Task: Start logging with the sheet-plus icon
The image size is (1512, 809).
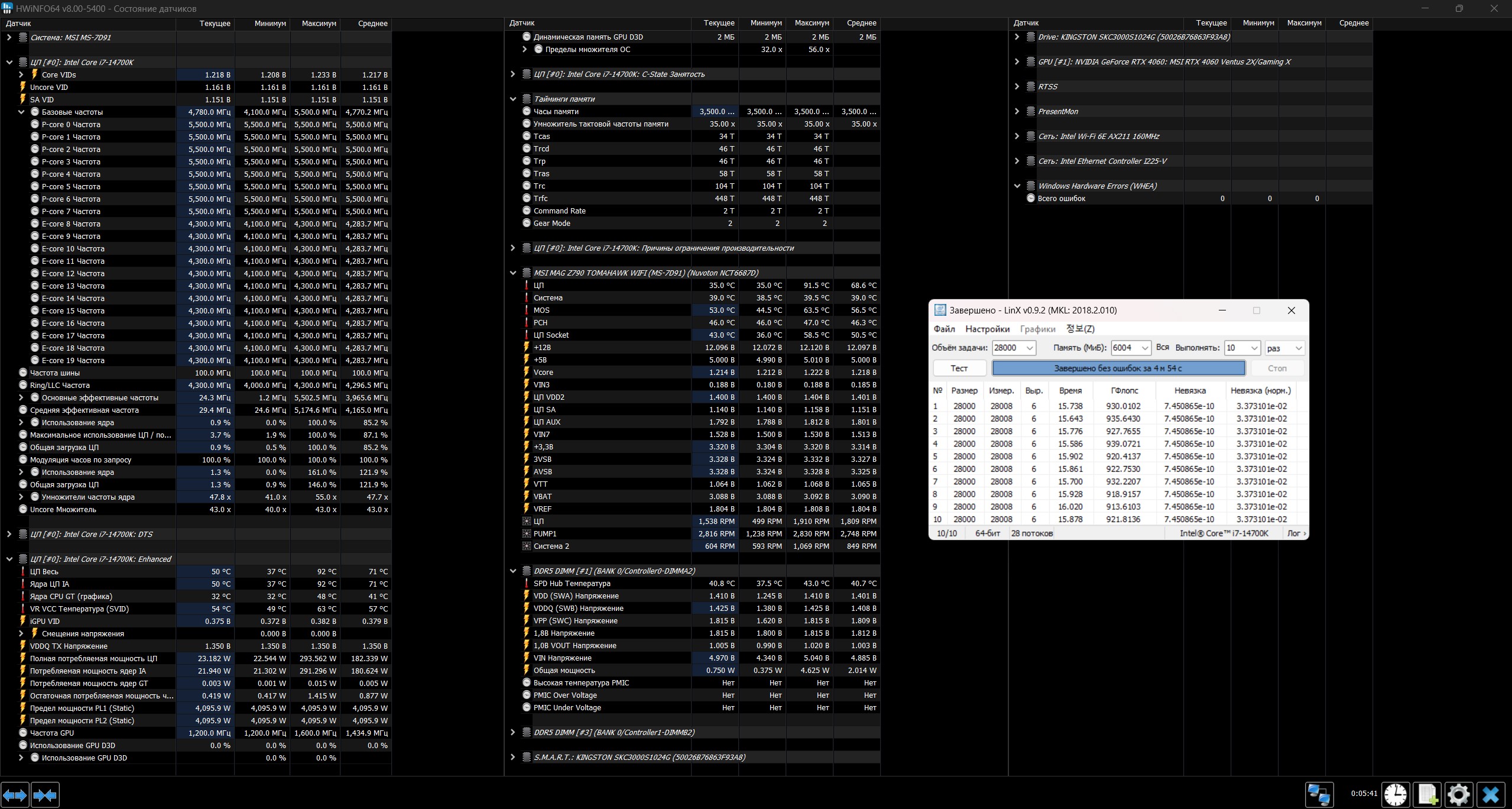Action: (x=1427, y=795)
